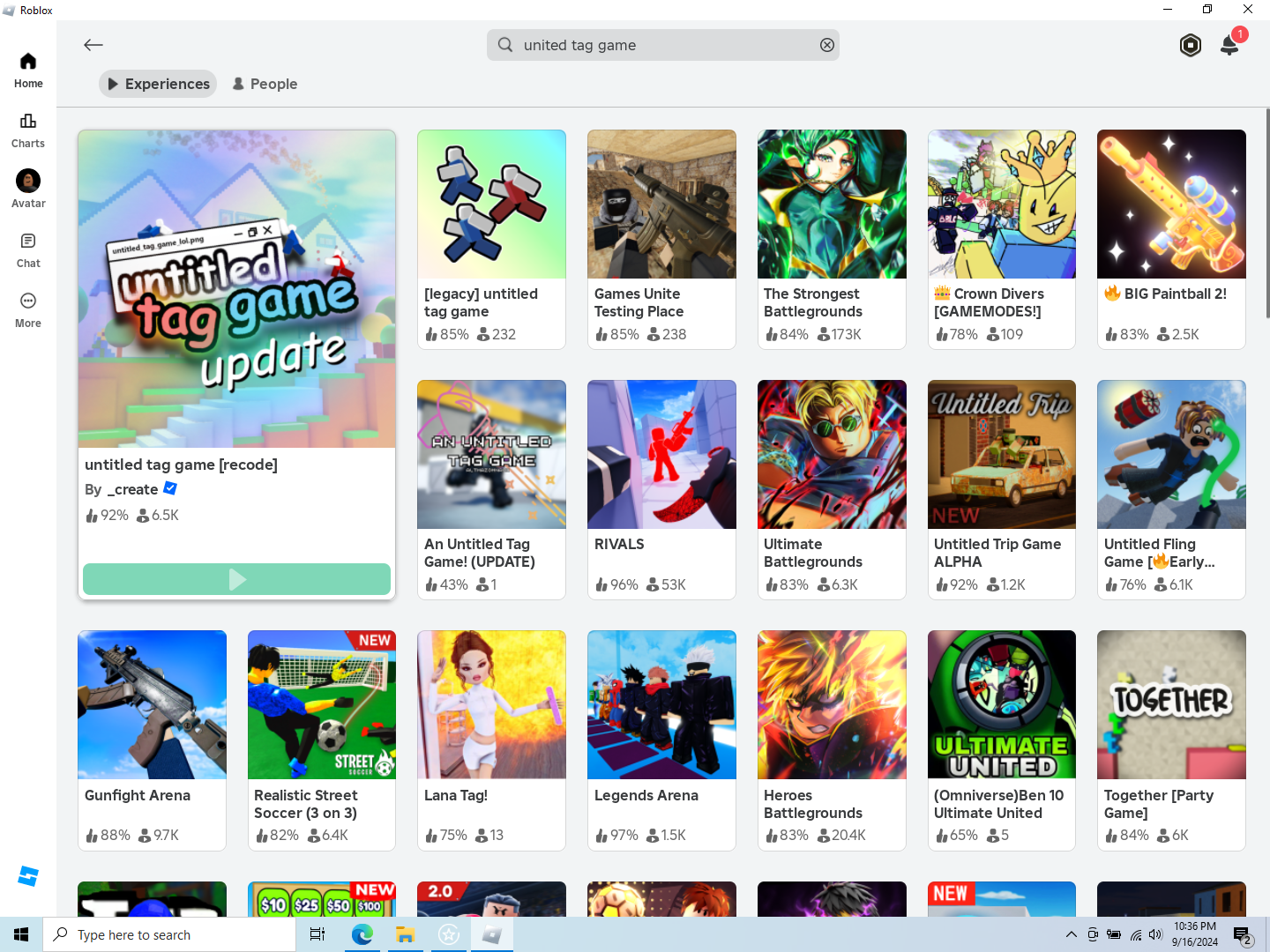Open the 'untitled tag game [recode]' title

pos(181,465)
